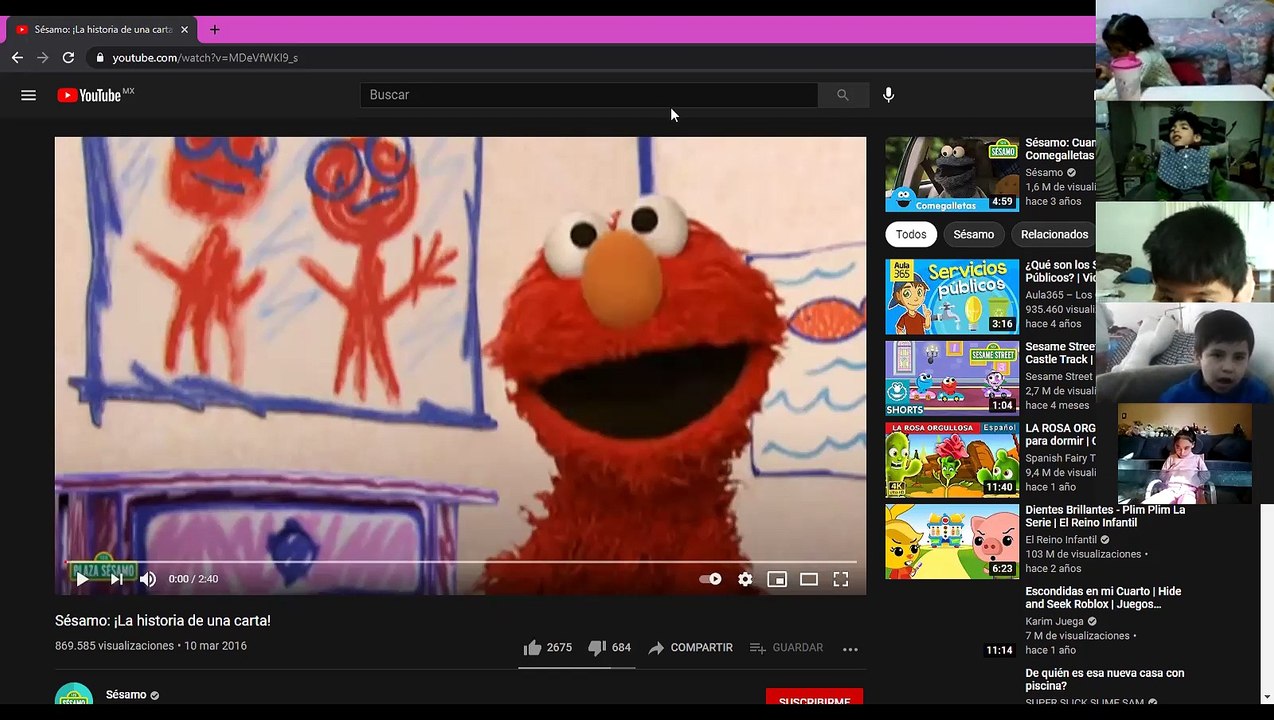The image size is (1274, 720).
Task: Open the Sésamo channel name link
Action: tap(126, 695)
